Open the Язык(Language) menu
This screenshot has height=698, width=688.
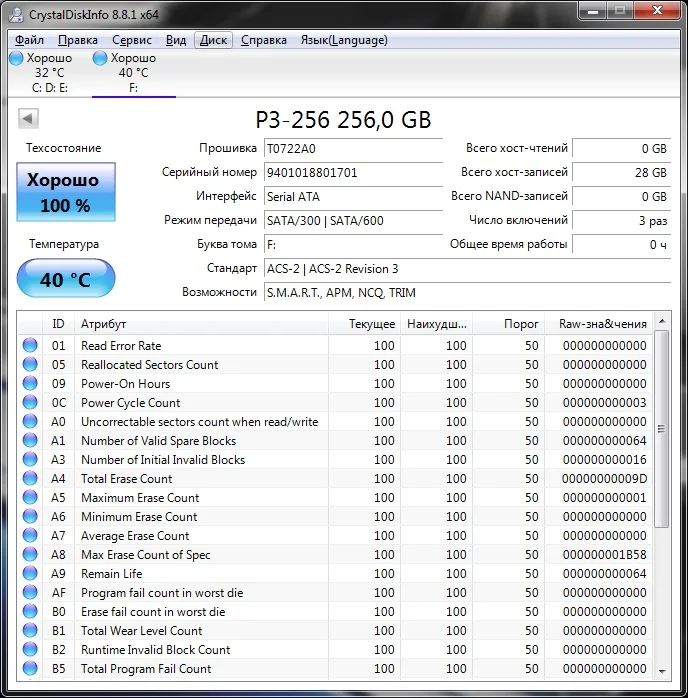tap(344, 40)
